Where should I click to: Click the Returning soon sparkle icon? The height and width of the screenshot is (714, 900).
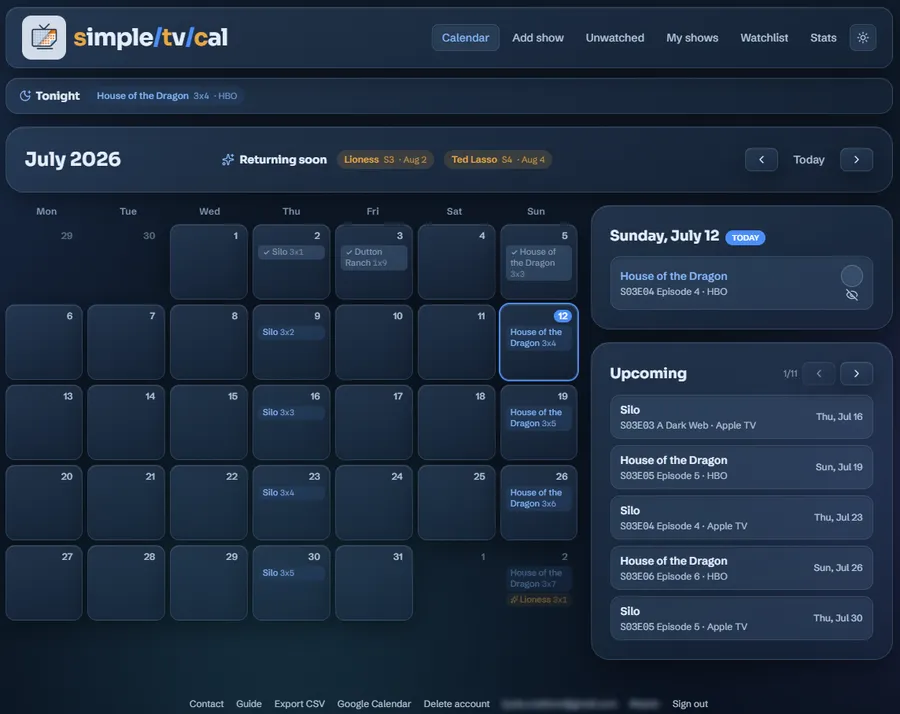(228, 160)
